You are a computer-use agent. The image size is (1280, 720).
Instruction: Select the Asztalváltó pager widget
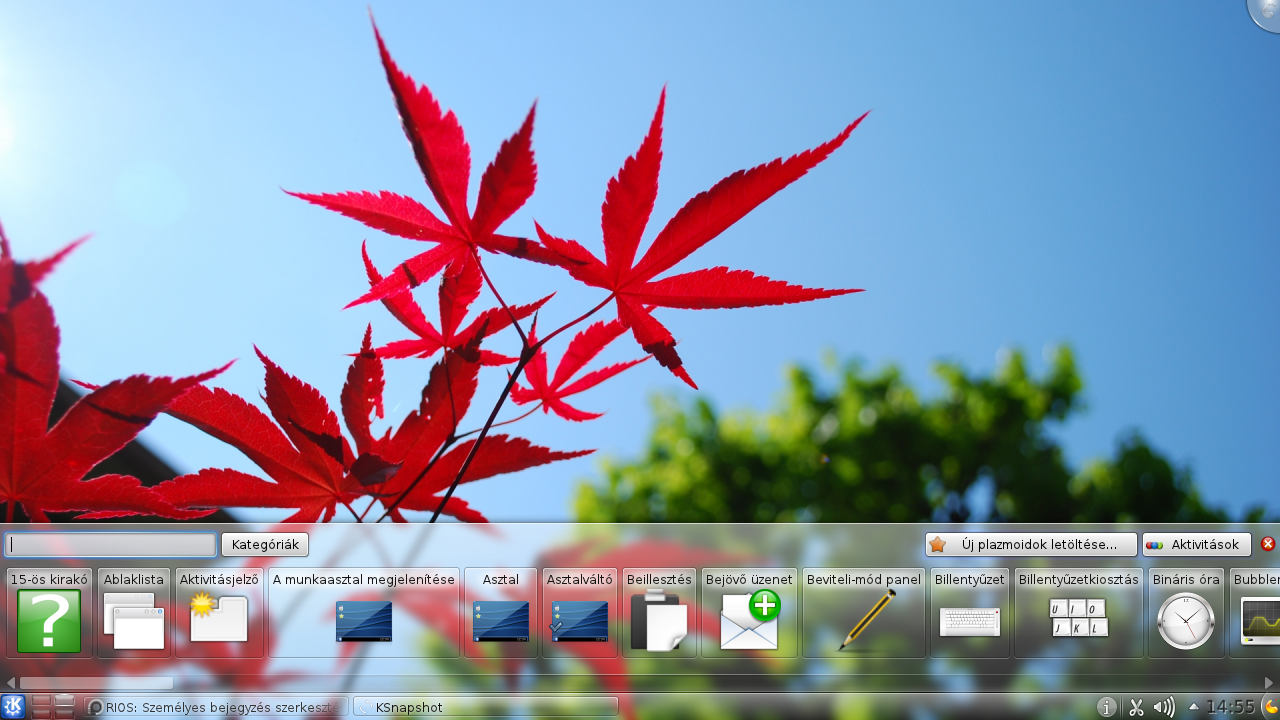click(x=580, y=613)
